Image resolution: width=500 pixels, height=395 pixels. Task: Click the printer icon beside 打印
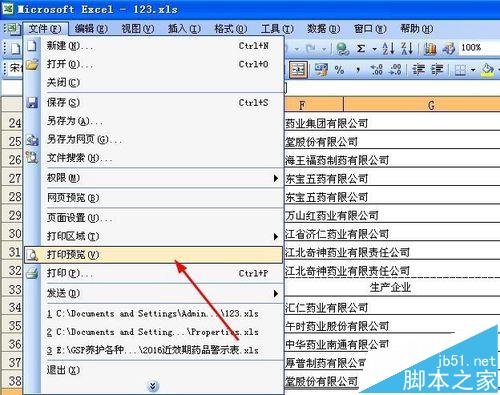click(x=32, y=273)
